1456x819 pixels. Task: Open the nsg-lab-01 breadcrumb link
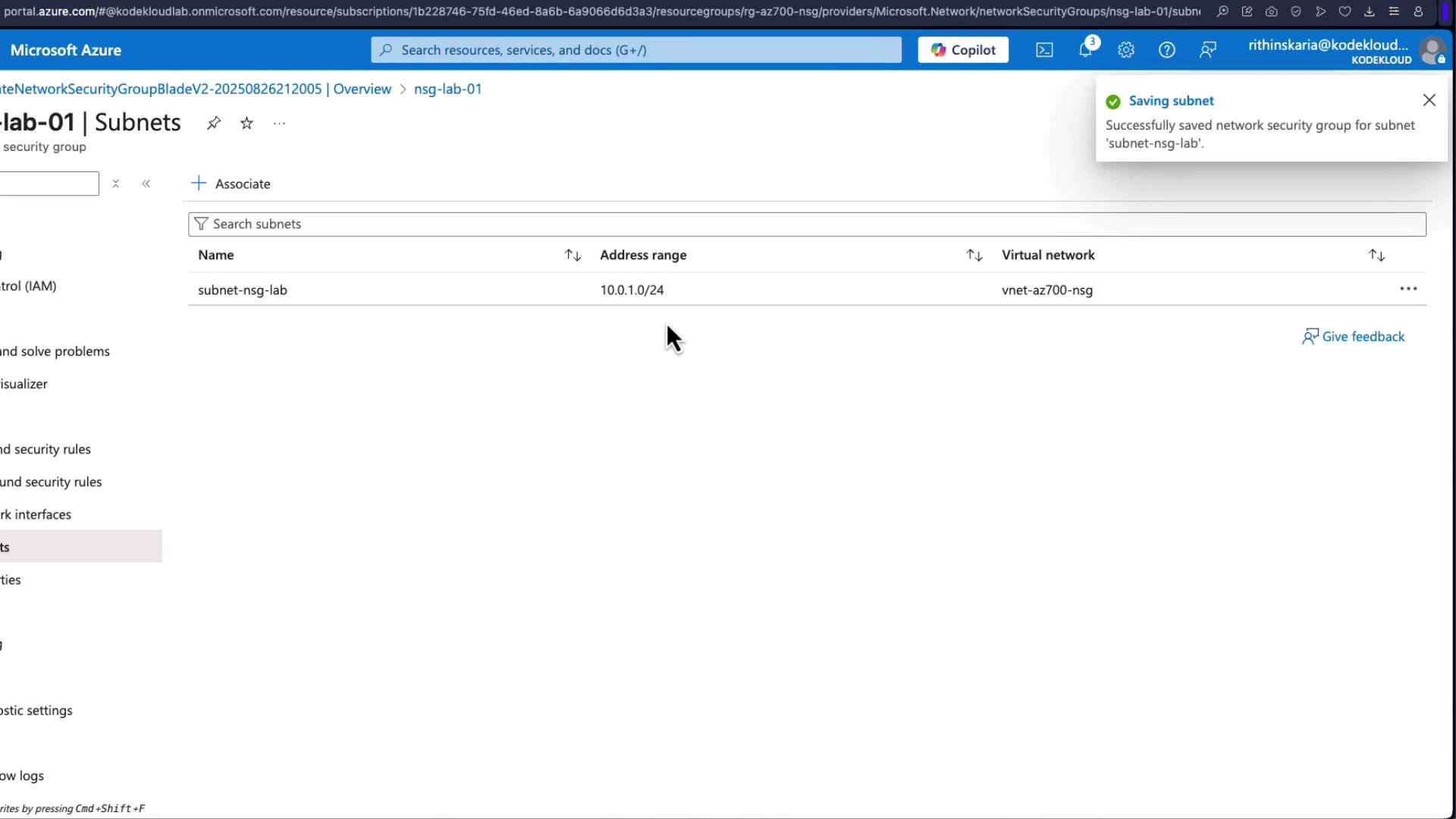tap(447, 89)
